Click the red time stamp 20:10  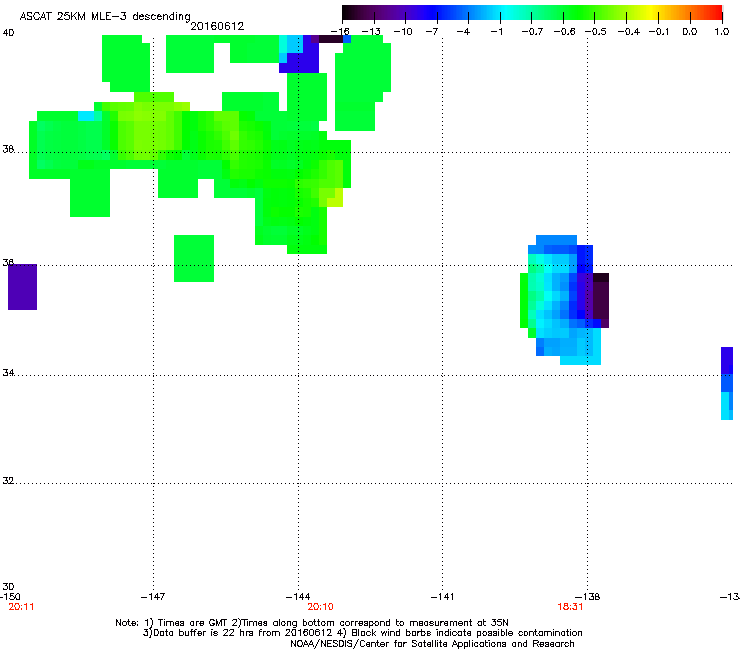tap(320, 607)
